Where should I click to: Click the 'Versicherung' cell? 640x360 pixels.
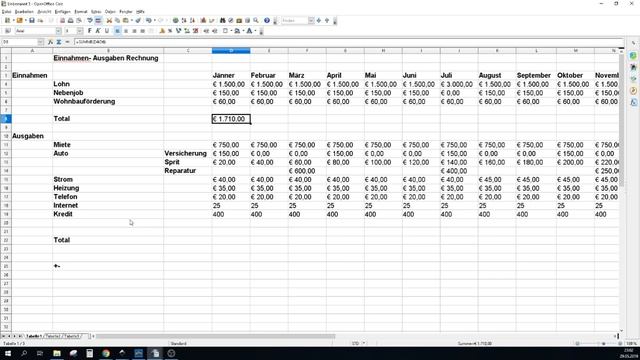tap(188, 153)
